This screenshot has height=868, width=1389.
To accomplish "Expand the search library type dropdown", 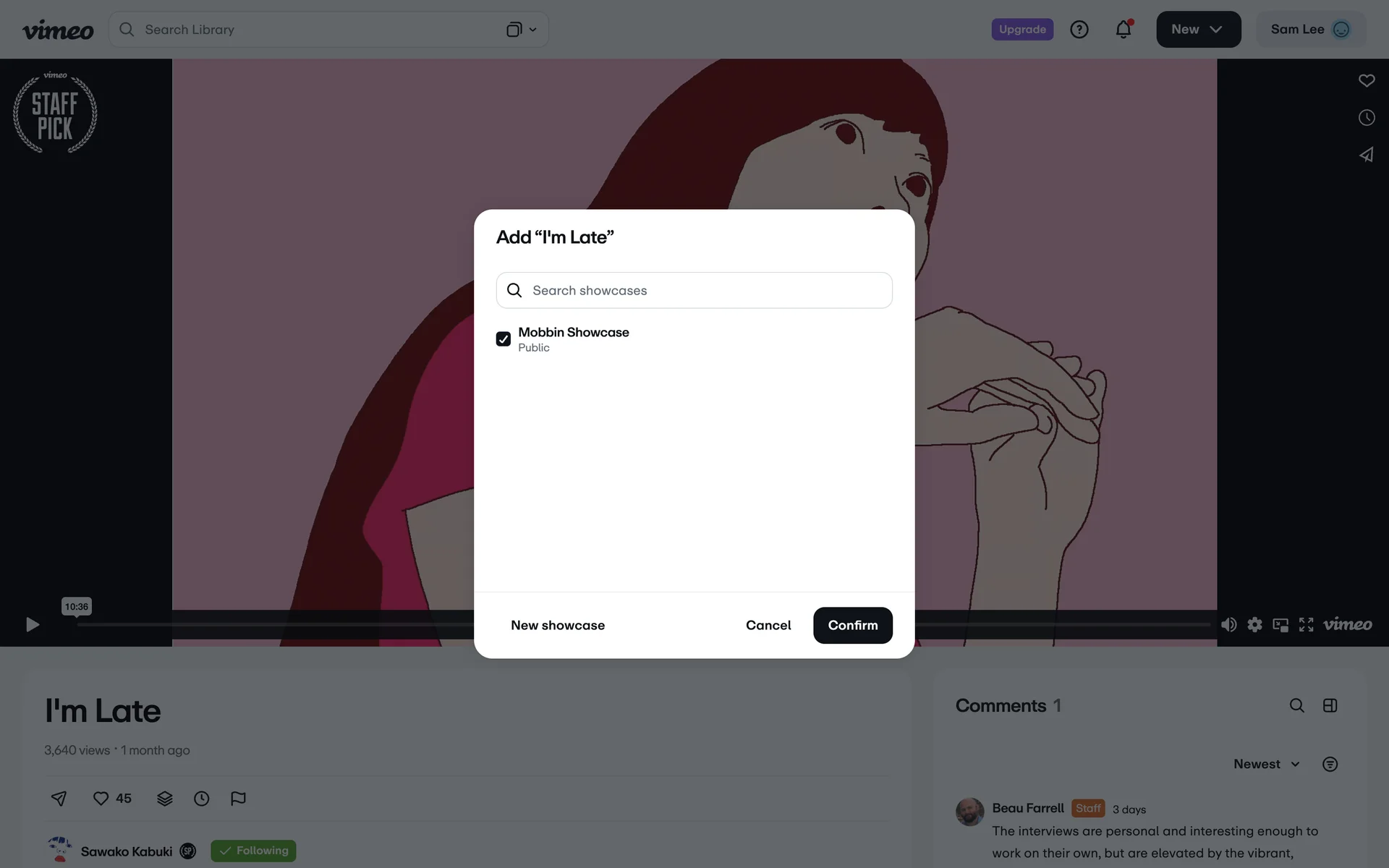I will 521,30.
